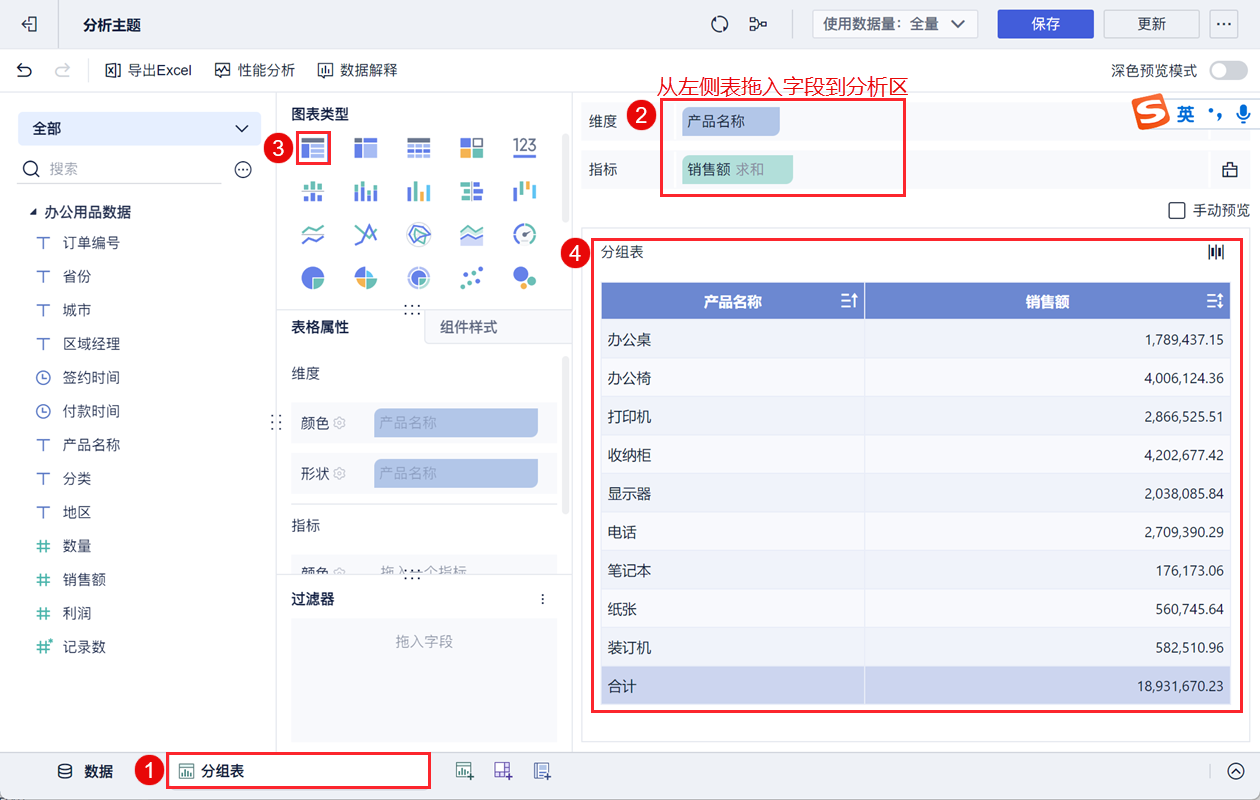Check the 手动预览 checkbox

1177,210
